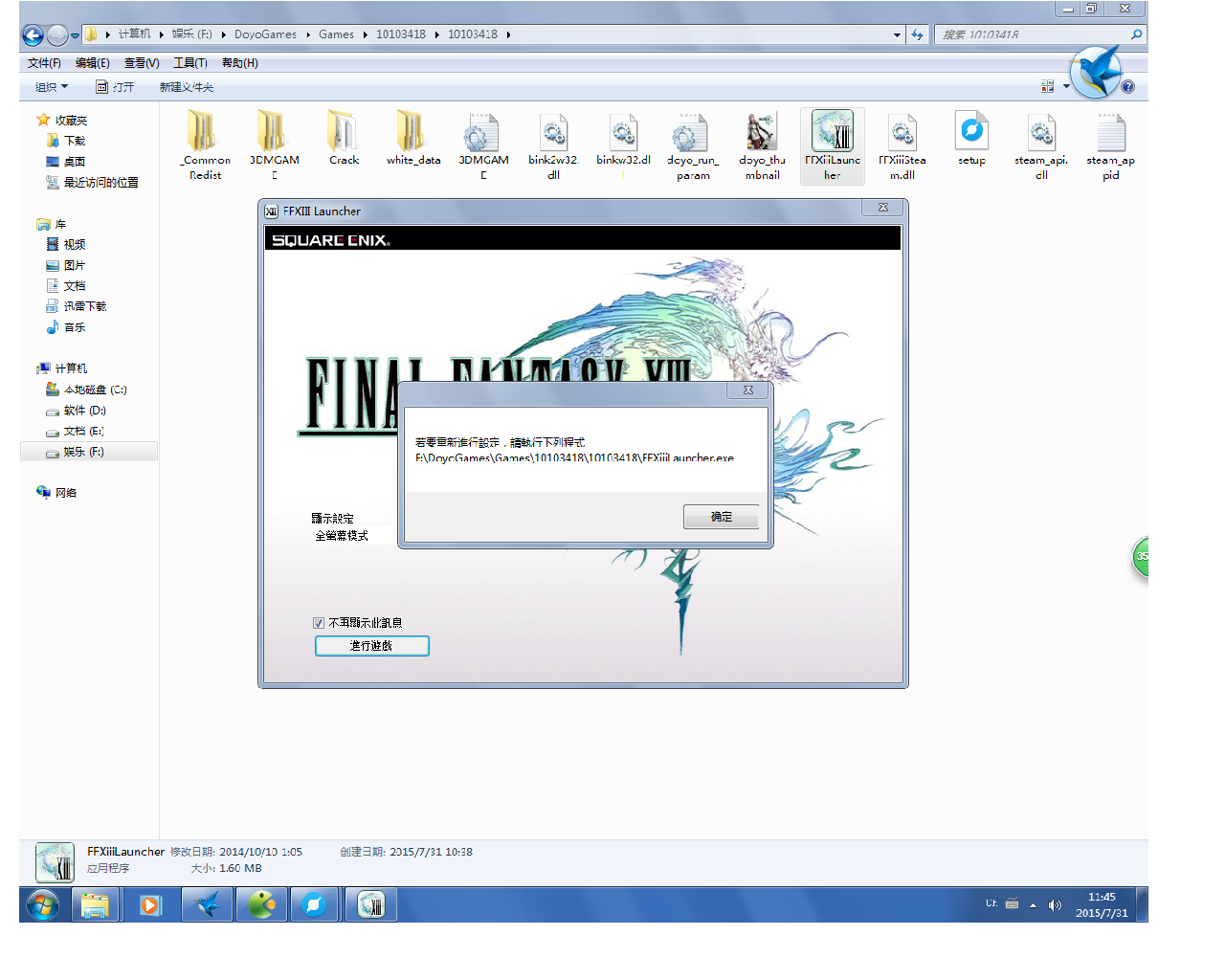Click the change view icon in toolbar
Image resolution: width=1225 pixels, height=980 pixels.
pyautogui.click(x=1047, y=86)
